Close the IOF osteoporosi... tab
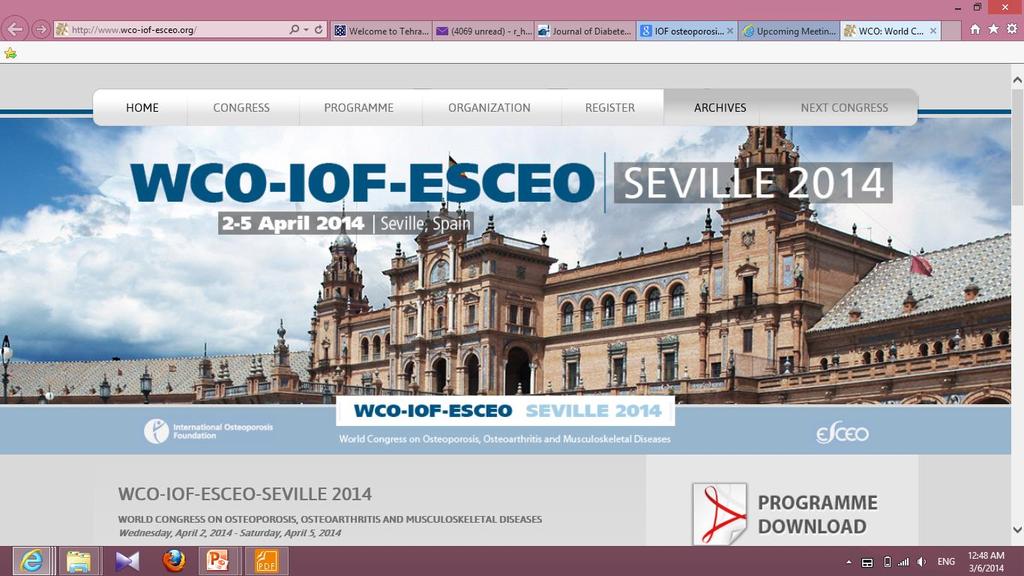 tap(730, 31)
